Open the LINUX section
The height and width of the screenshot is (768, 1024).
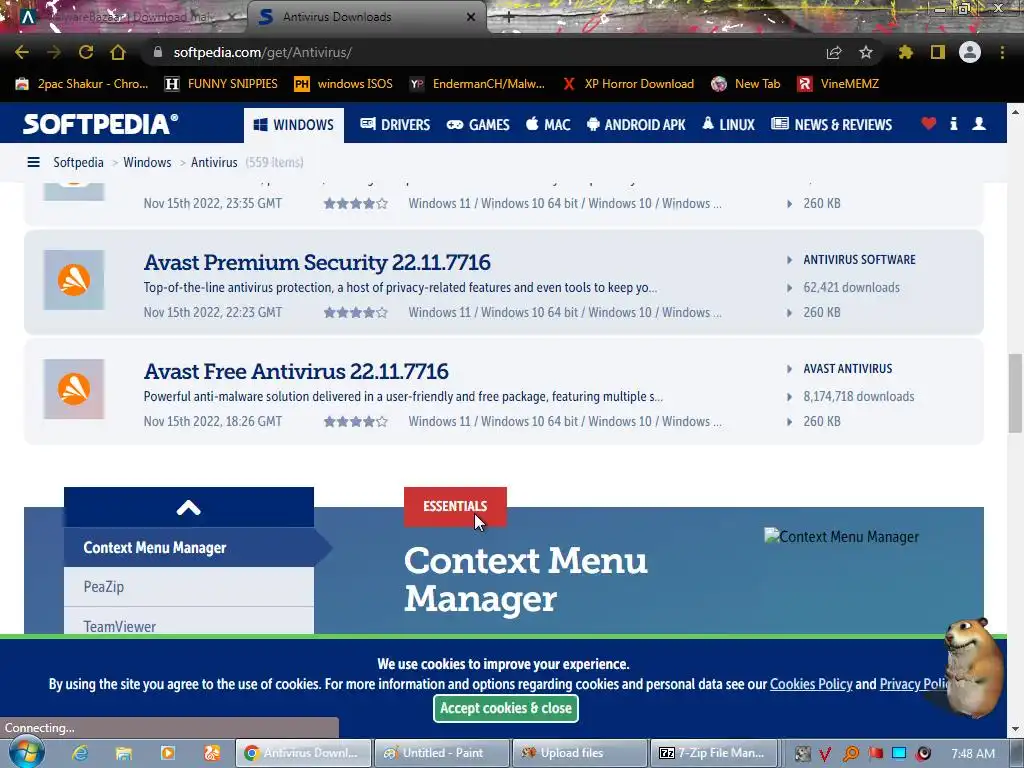[728, 125]
